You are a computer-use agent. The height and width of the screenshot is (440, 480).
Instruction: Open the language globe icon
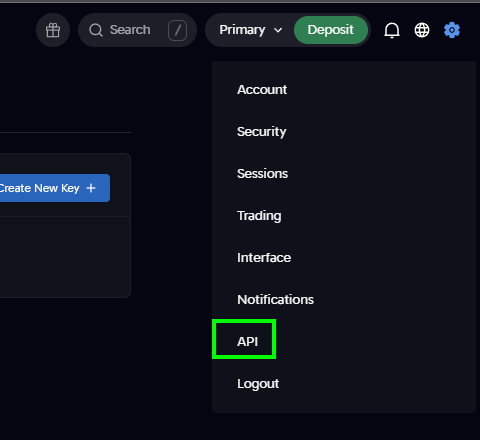(422, 30)
